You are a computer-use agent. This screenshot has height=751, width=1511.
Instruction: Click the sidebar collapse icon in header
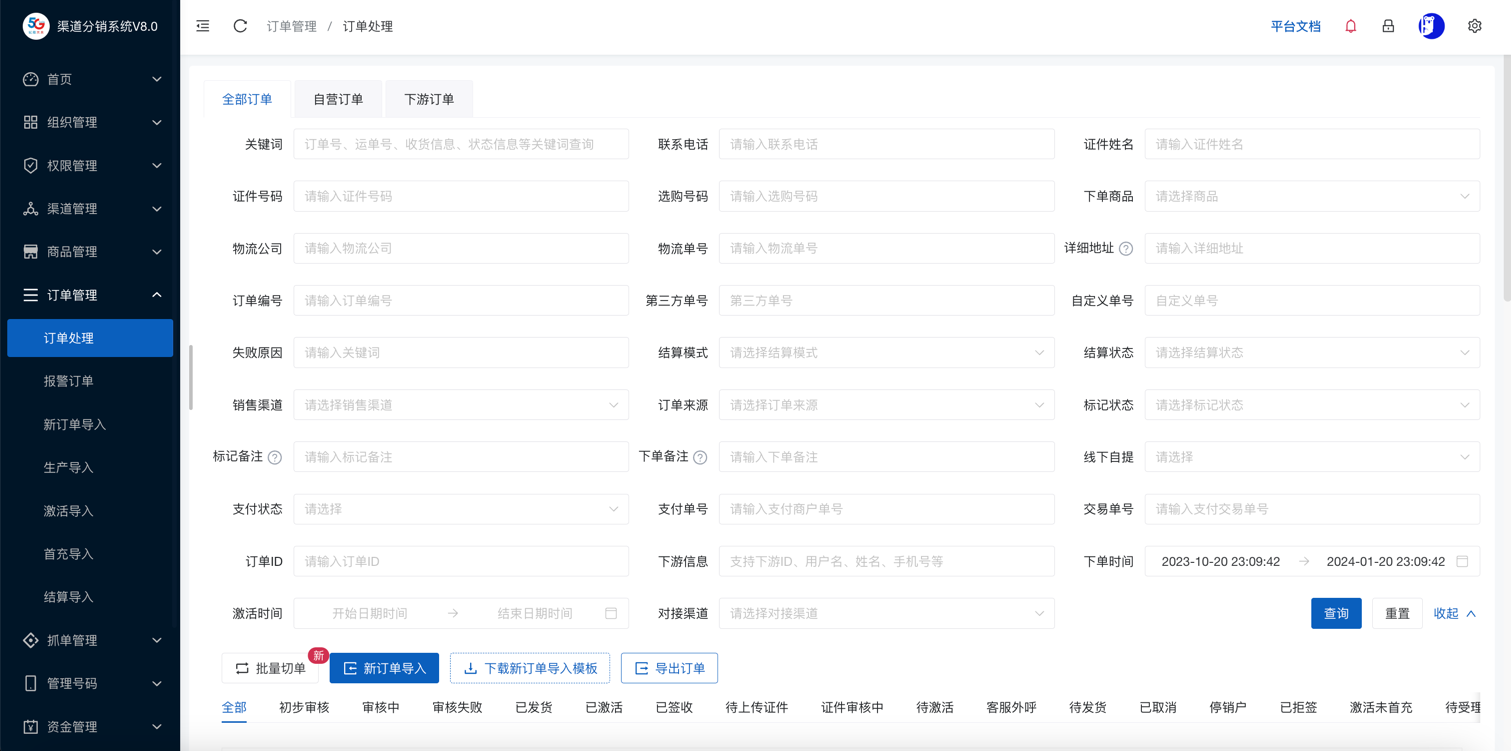[x=203, y=26]
